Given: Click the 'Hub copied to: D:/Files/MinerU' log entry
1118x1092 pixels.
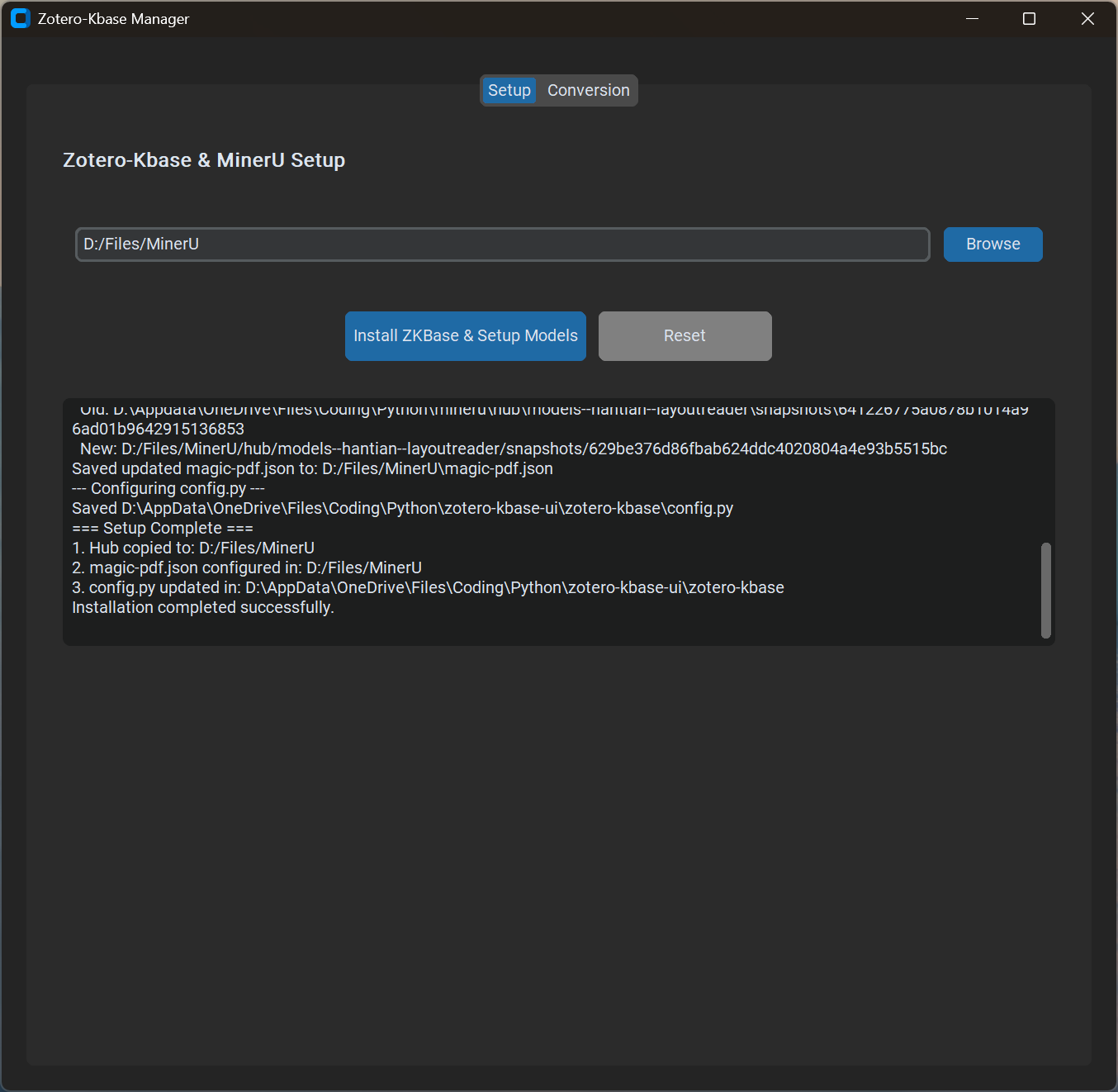Looking at the screenshot, I should pos(192,548).
